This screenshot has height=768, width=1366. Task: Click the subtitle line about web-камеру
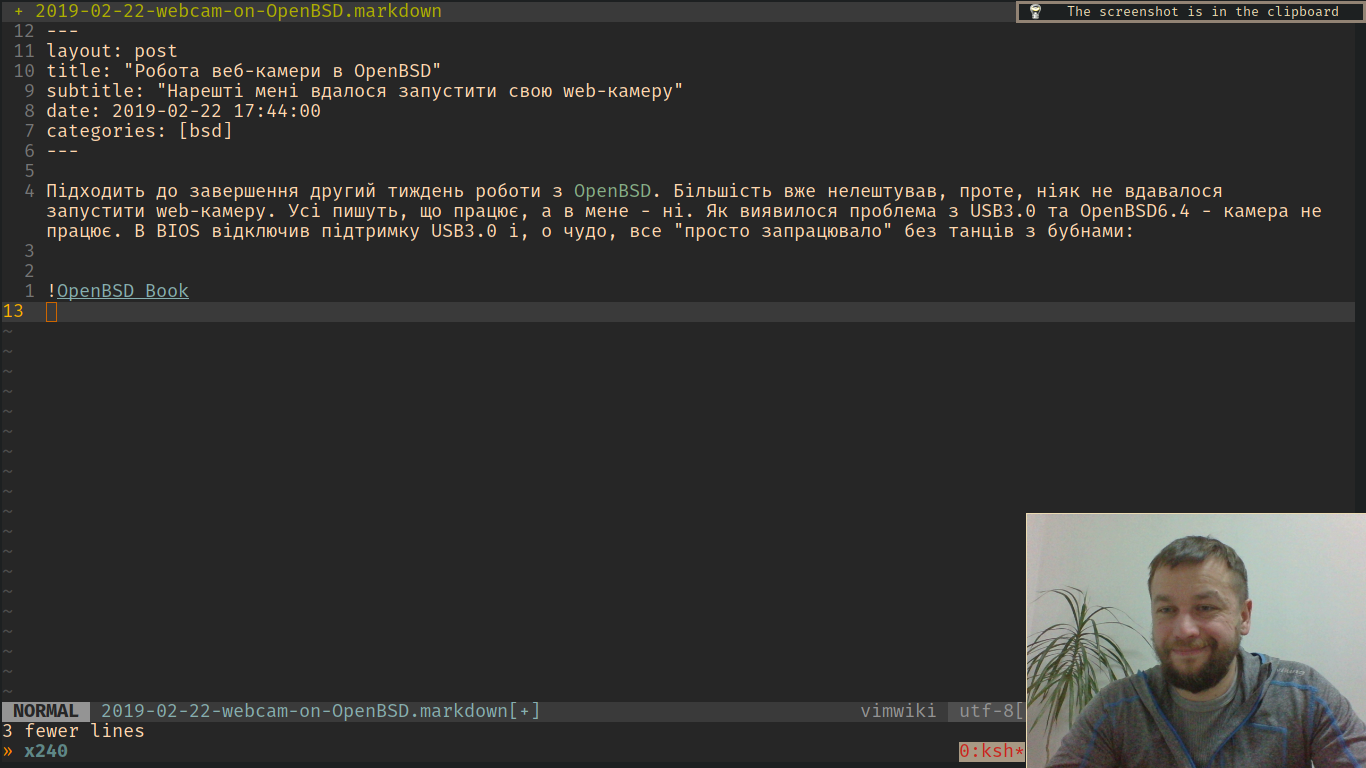pyautogui.click(x=365, y=91)
